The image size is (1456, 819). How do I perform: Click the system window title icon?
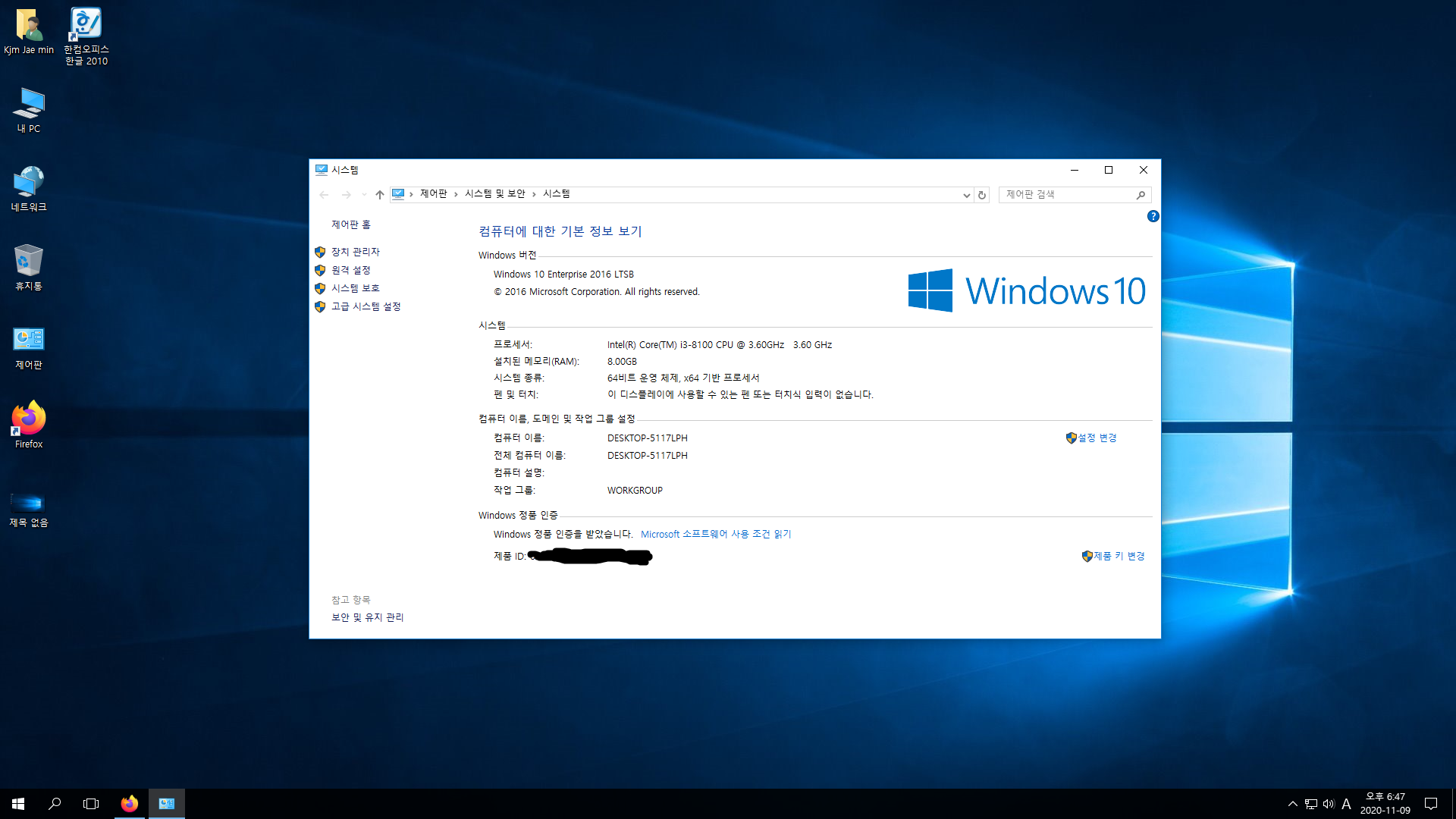321,170
